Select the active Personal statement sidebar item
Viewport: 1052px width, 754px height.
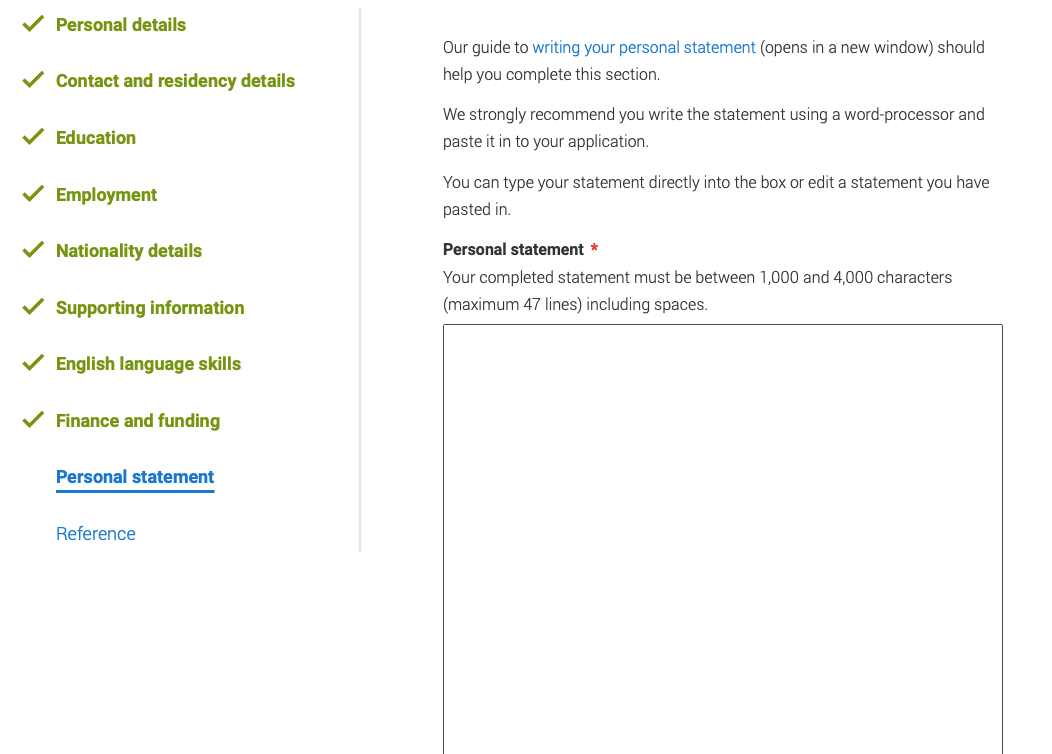tap(135, 477)
